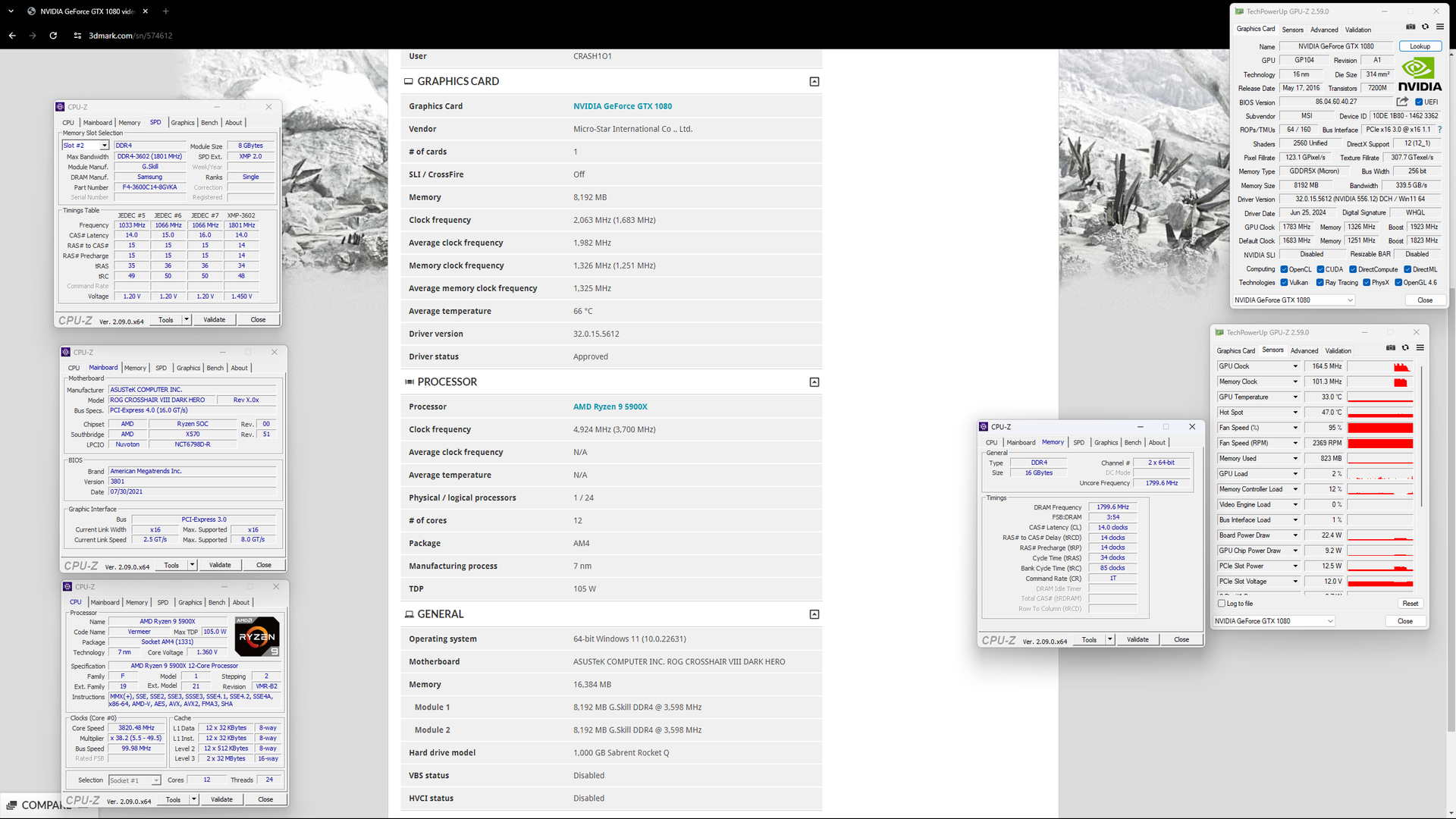Open the Validation tab in the GPU-Z Graphics Card window

click(1358, 30)
